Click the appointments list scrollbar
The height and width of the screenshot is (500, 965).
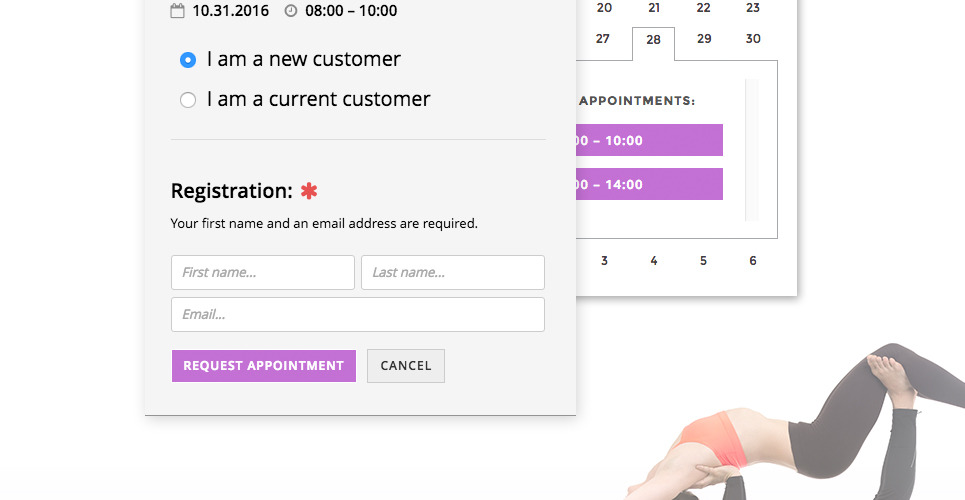tap(752, 150)
